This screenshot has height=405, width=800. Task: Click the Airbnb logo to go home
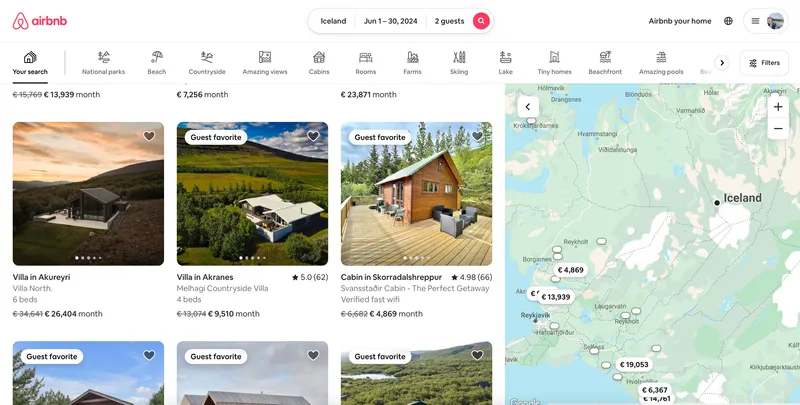41,21
